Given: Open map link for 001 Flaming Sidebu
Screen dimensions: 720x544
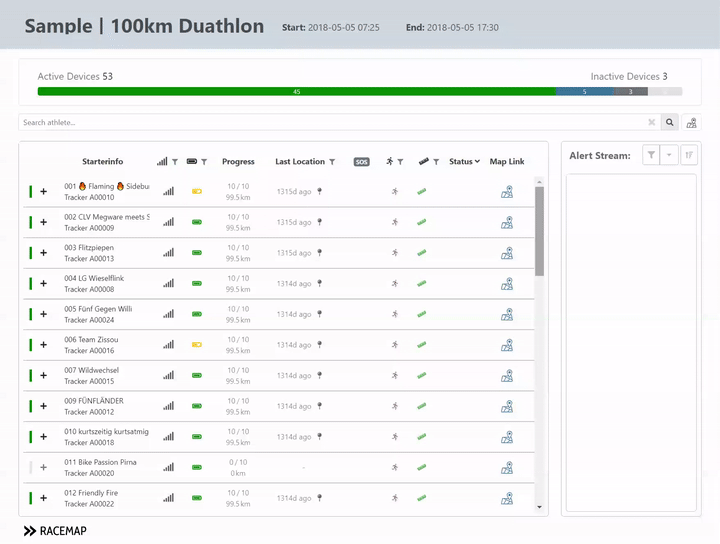Looking at the screenshot, I should 507,192.
